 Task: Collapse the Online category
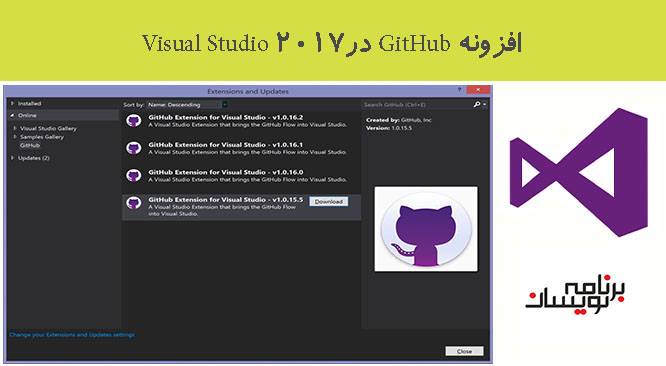coord(12,115)
